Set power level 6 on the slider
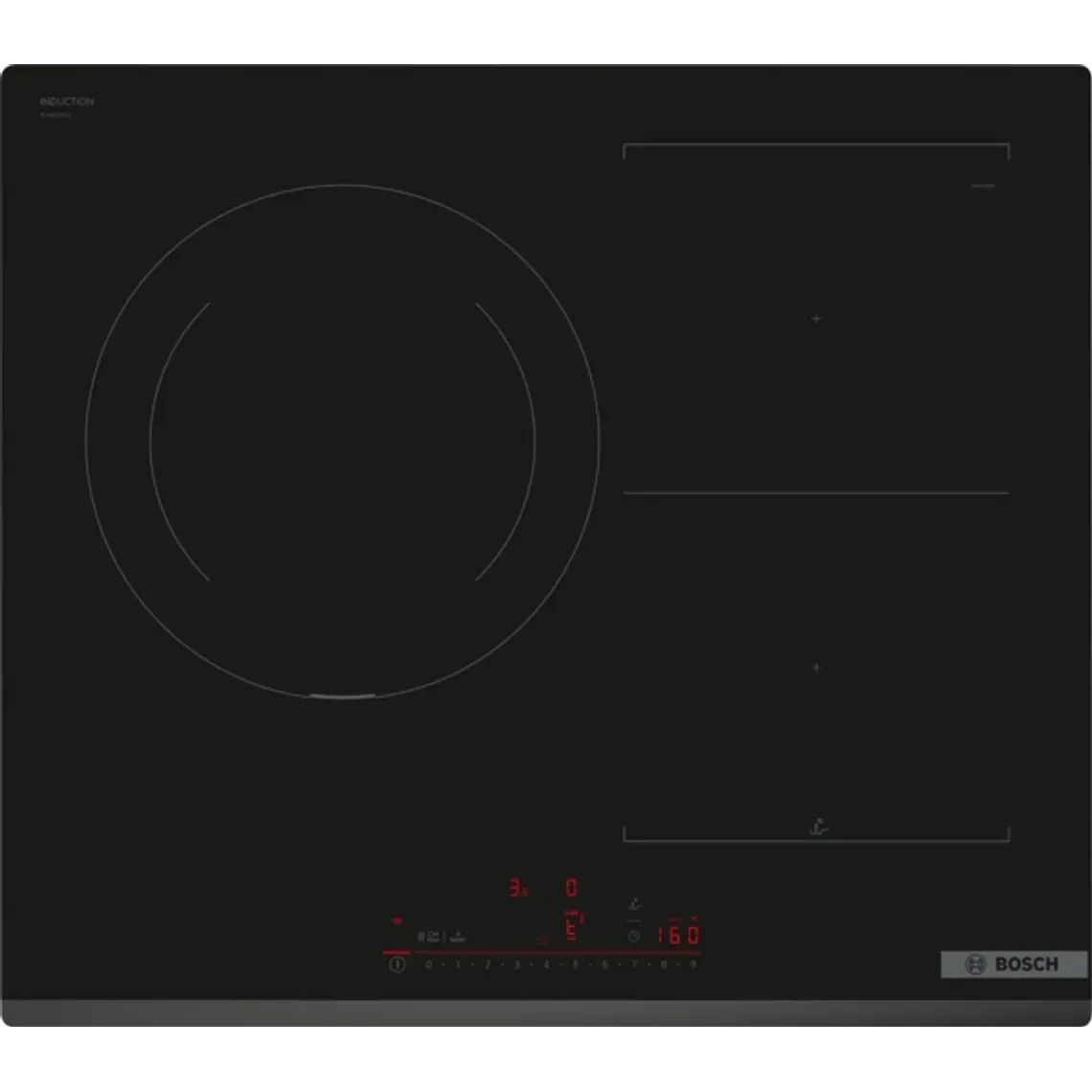 (604, 965)
